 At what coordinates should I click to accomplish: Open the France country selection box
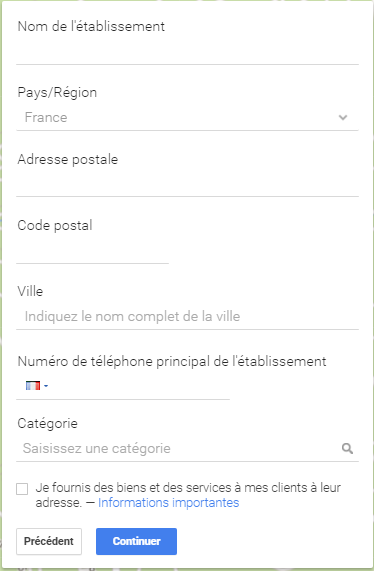187,118
